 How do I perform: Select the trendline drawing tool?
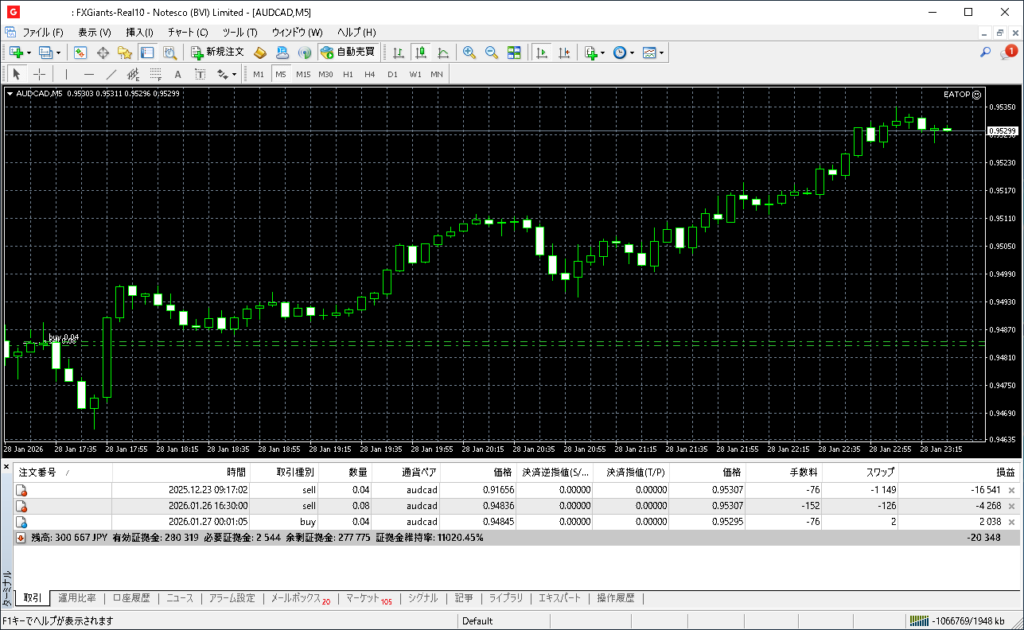pyautogui.click(x=111, y=74)
